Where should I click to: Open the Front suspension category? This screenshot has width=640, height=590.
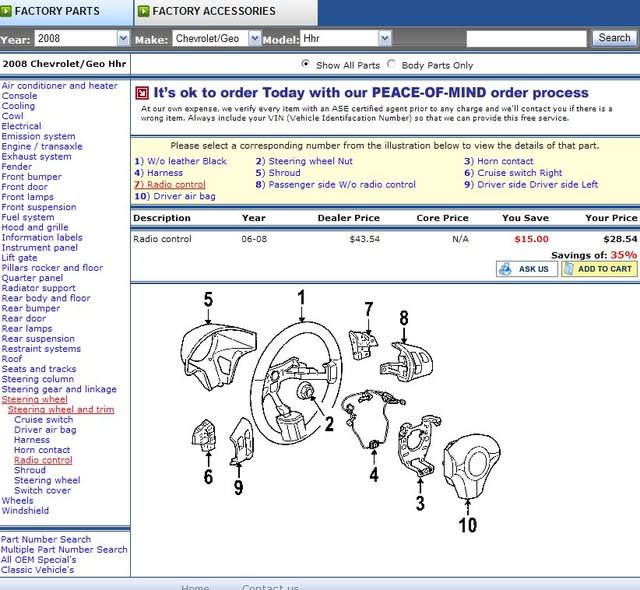click(x=39, y=207)
